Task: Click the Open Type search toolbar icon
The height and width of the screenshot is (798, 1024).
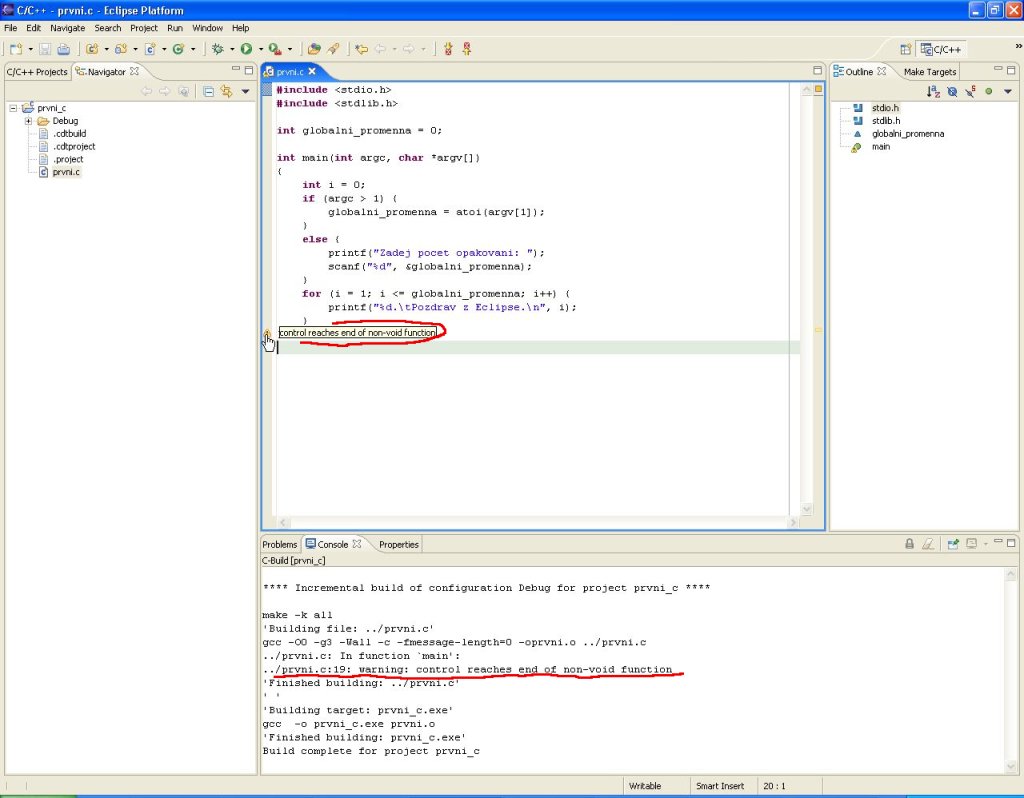Action: tap(314, 48)
